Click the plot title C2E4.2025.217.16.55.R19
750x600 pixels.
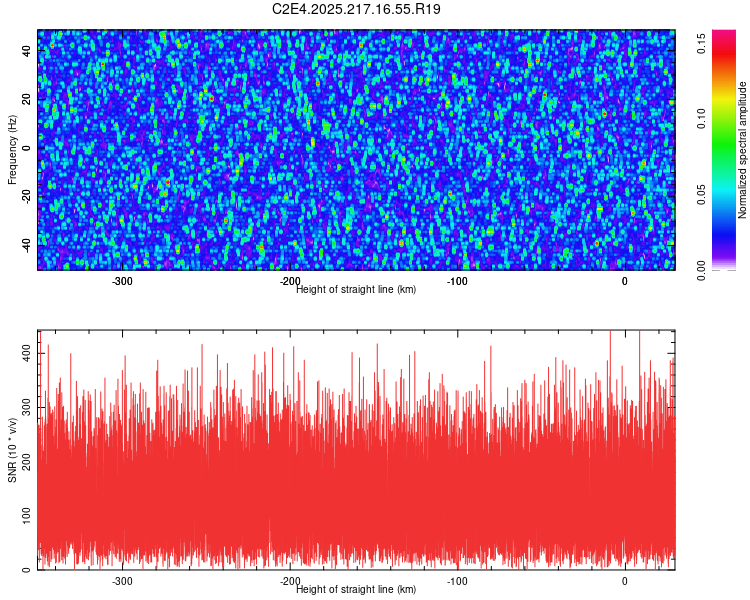(356, 9)
